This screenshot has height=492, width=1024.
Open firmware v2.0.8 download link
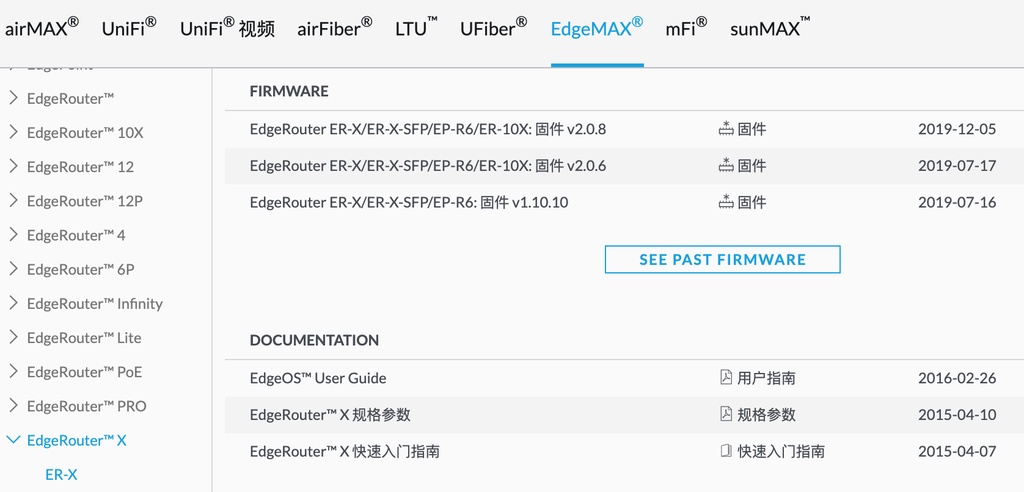coord(428,129)
